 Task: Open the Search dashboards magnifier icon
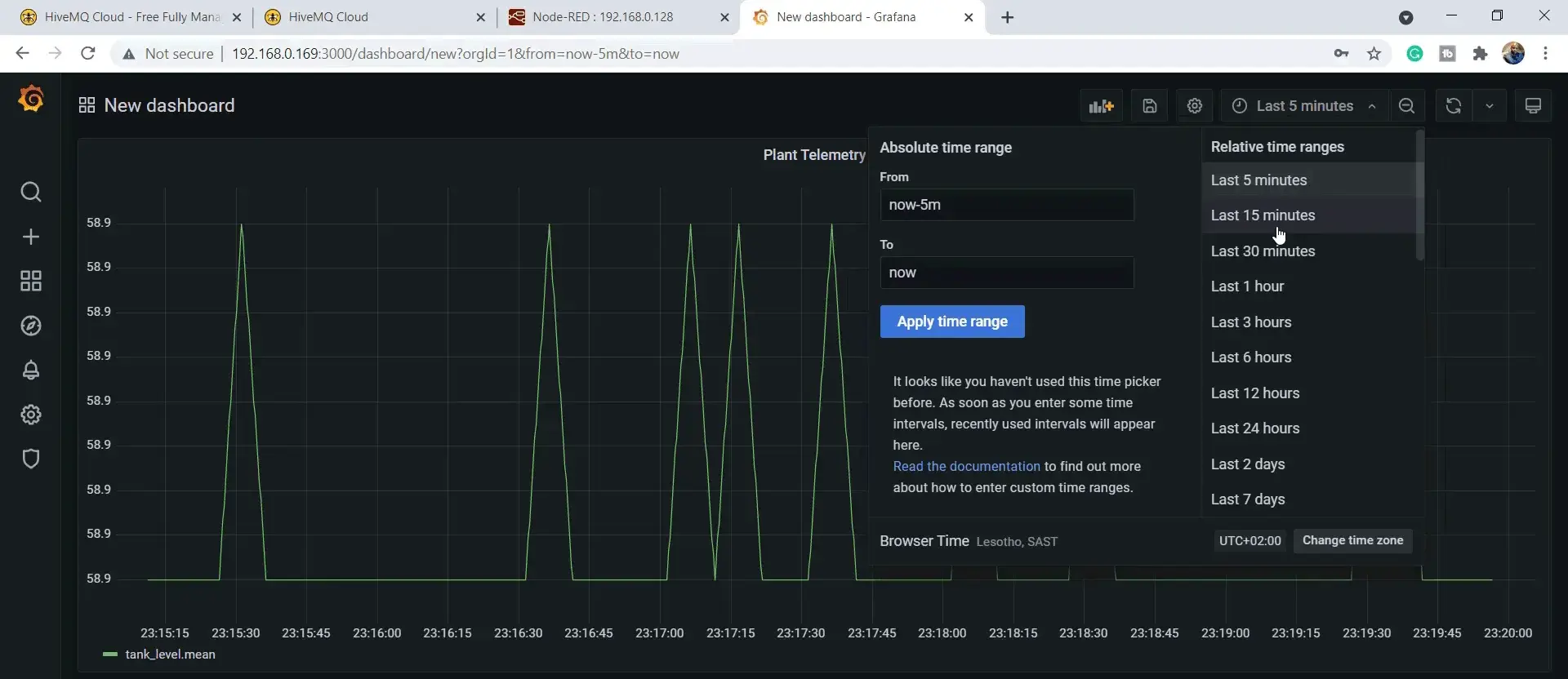click(x=31, y=192)
